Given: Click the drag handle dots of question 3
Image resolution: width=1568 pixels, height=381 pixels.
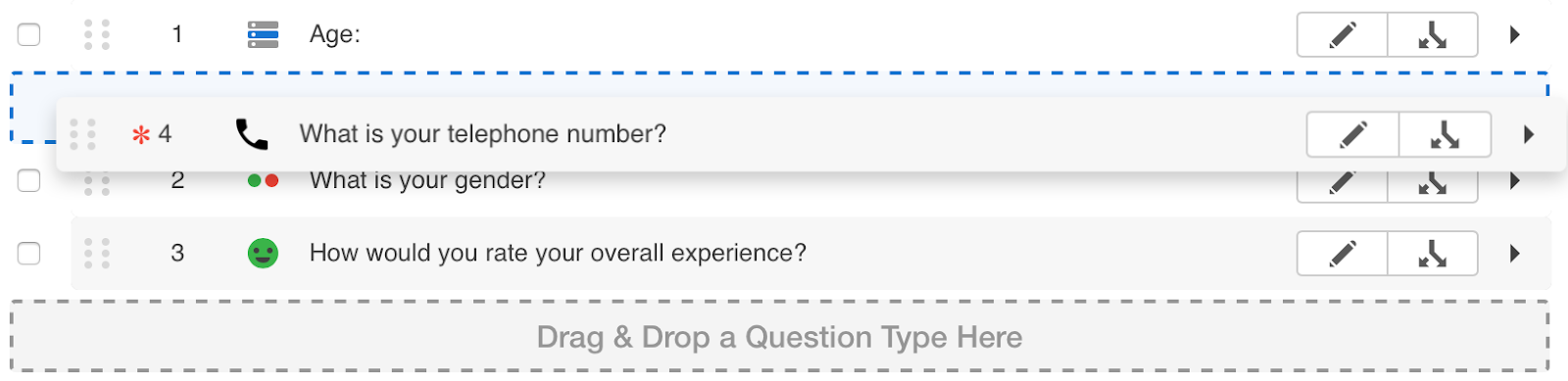Looking at the screenshot, I should point(96,253).
